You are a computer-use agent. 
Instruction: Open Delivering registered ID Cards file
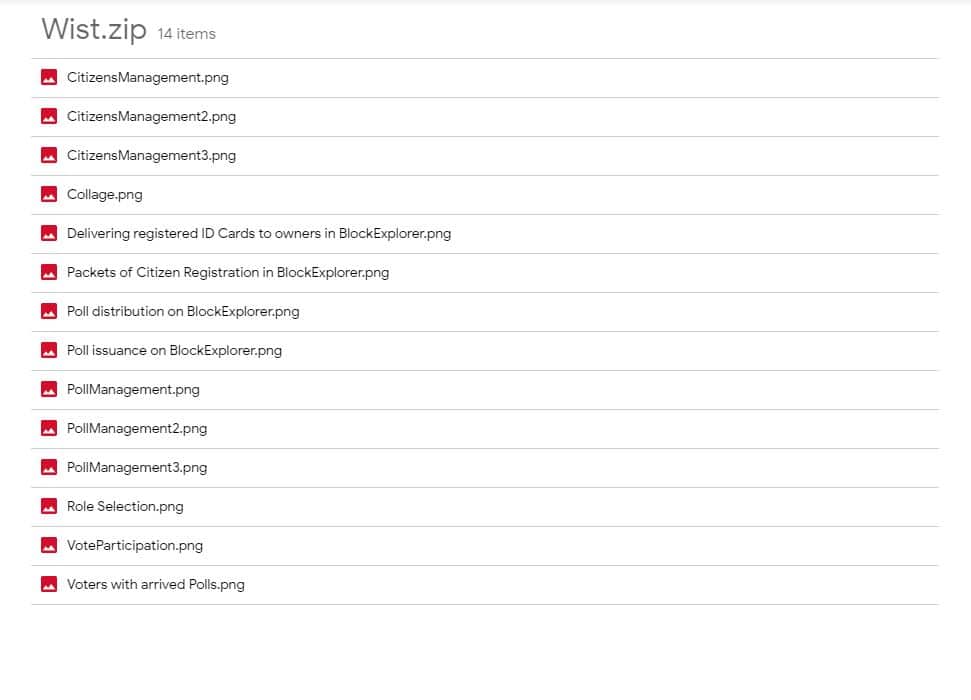tap(258, 234)
